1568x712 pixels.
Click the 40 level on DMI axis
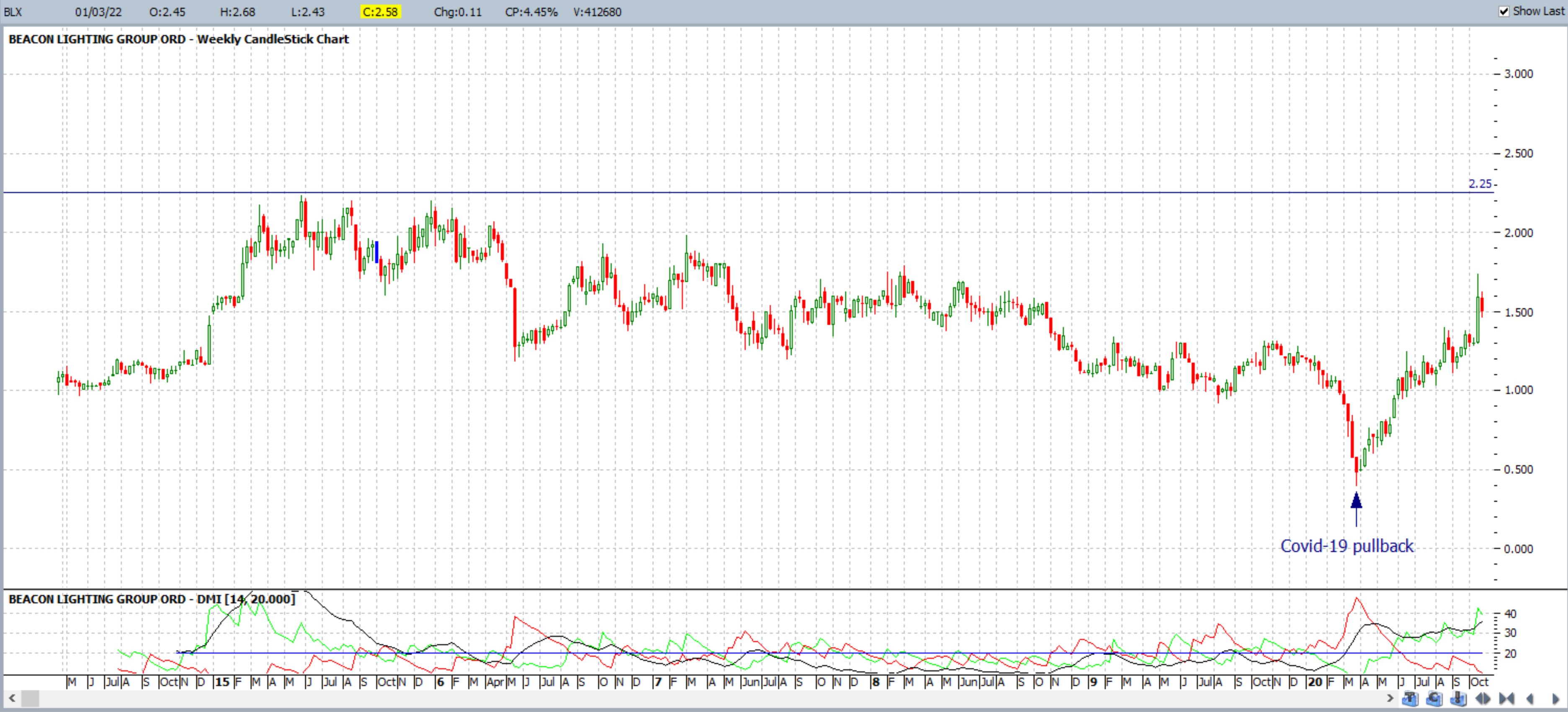[x=1510, y=614]
